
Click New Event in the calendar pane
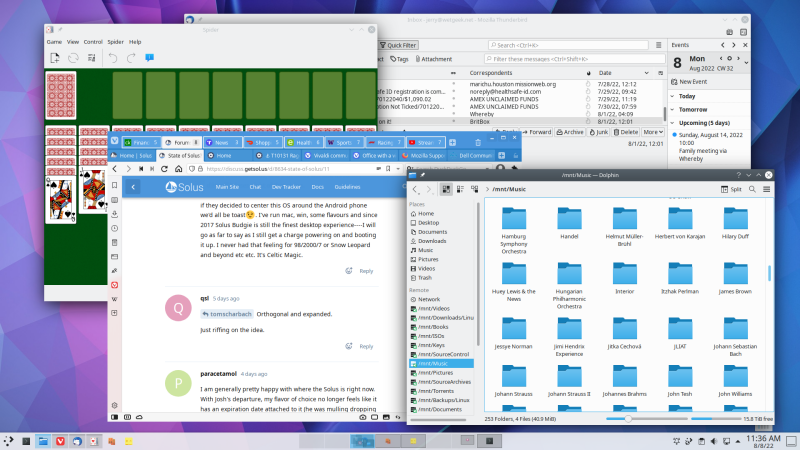point(692,81)
